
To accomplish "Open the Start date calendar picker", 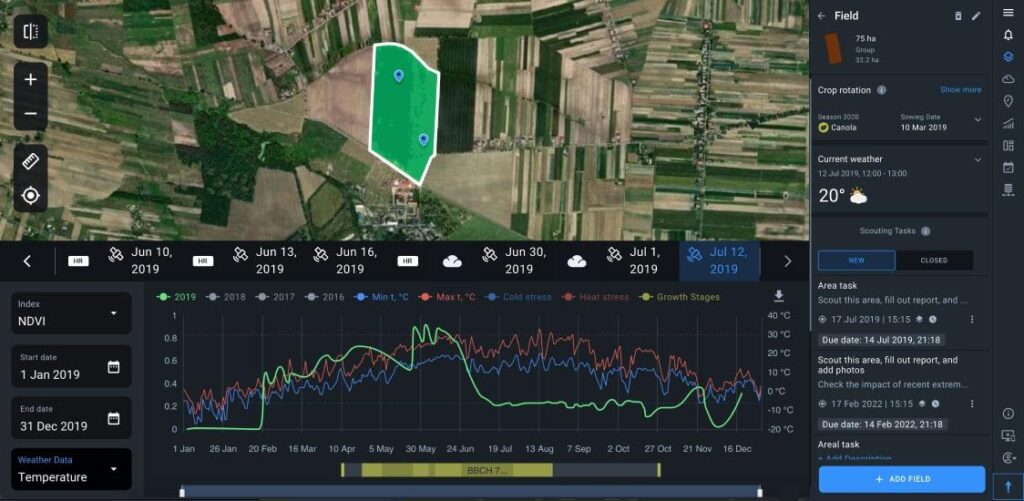I will coord(114,367).
